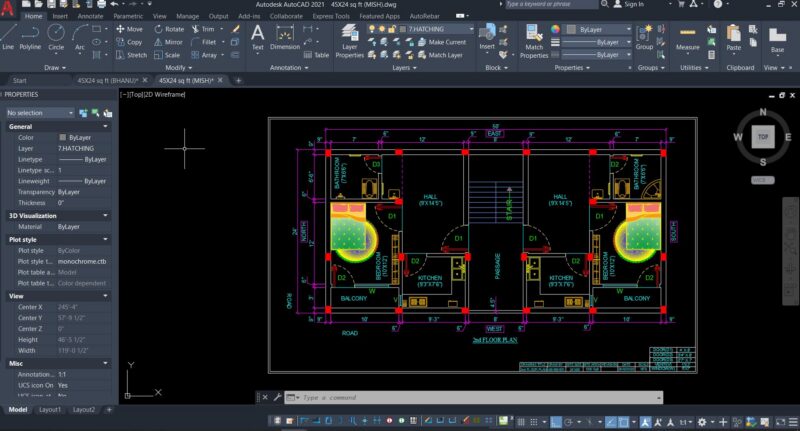Open the Text annotation tool
The height and width of the screenshot is (431, 800).
pyautogui.click(x=258, y=37)
